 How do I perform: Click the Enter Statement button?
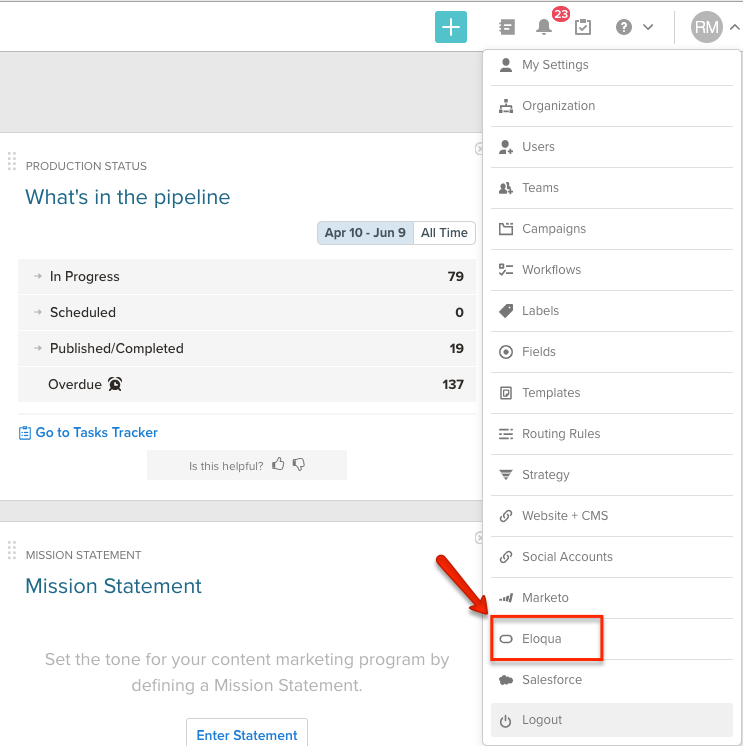point(247,734)
